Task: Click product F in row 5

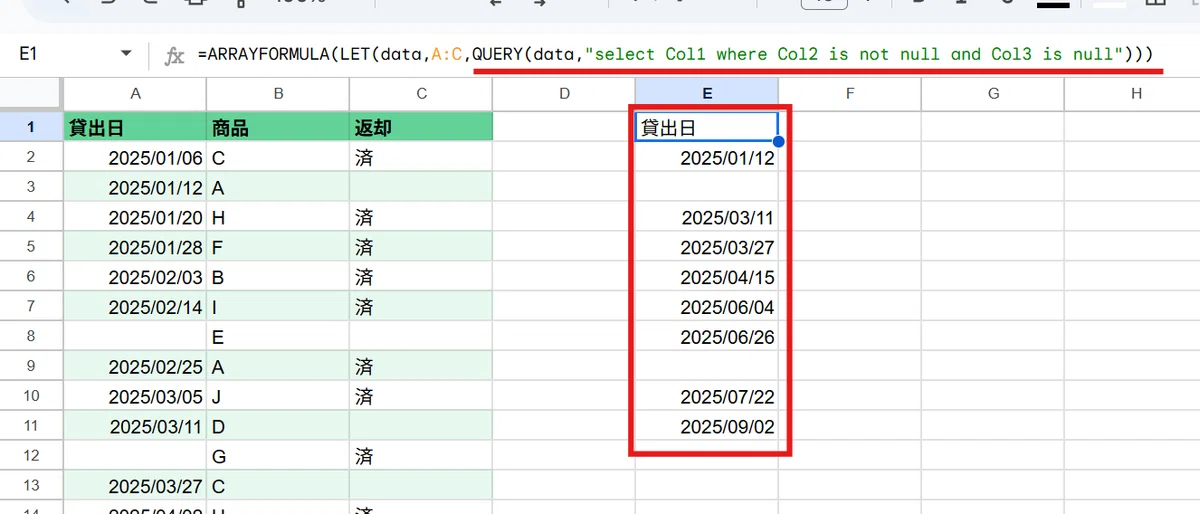Action: click(278, 247)
